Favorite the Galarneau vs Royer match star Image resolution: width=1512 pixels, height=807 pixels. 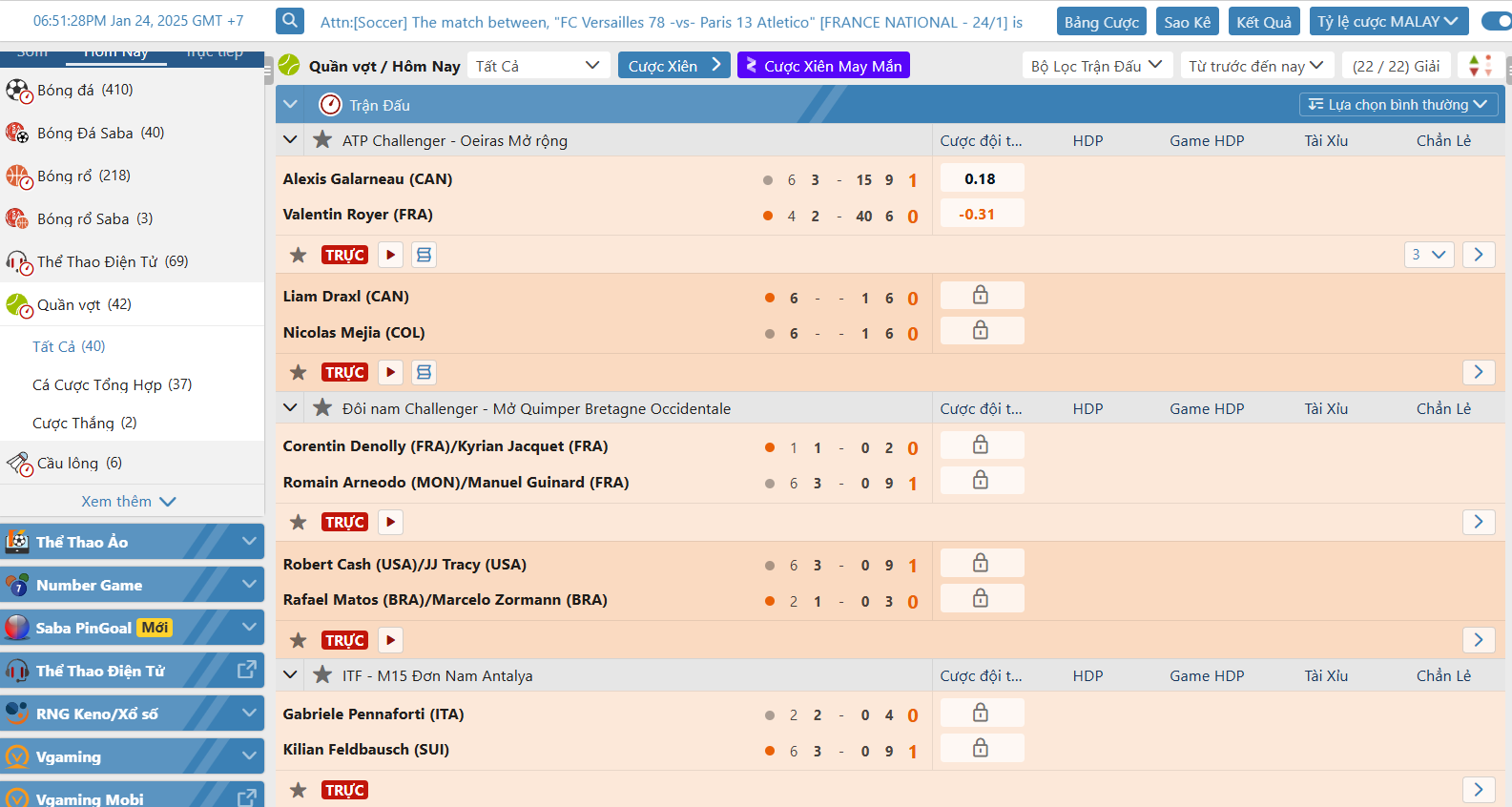tap(299, 255)
